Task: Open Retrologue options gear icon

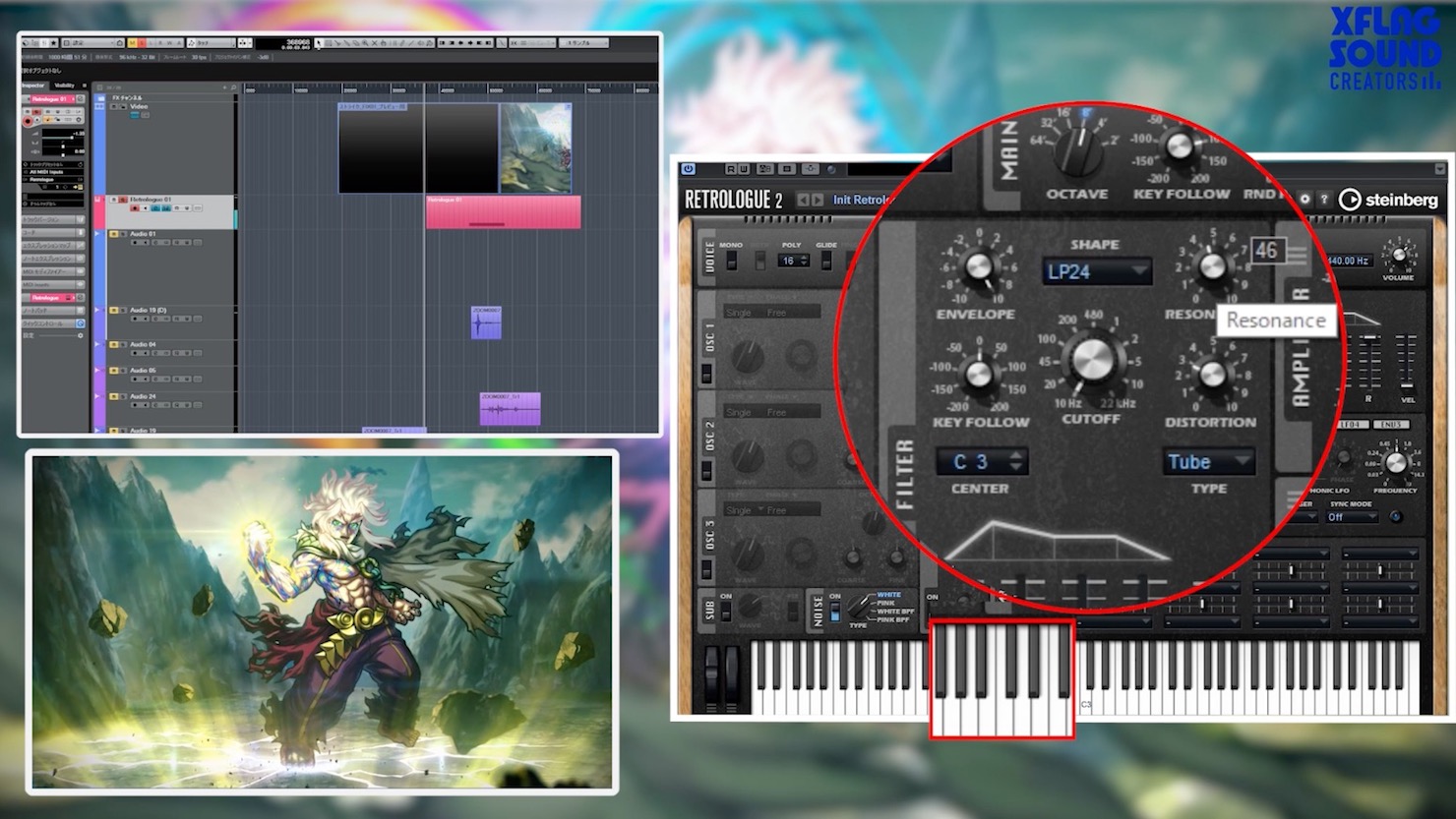Action: (x=1304, y=200)
